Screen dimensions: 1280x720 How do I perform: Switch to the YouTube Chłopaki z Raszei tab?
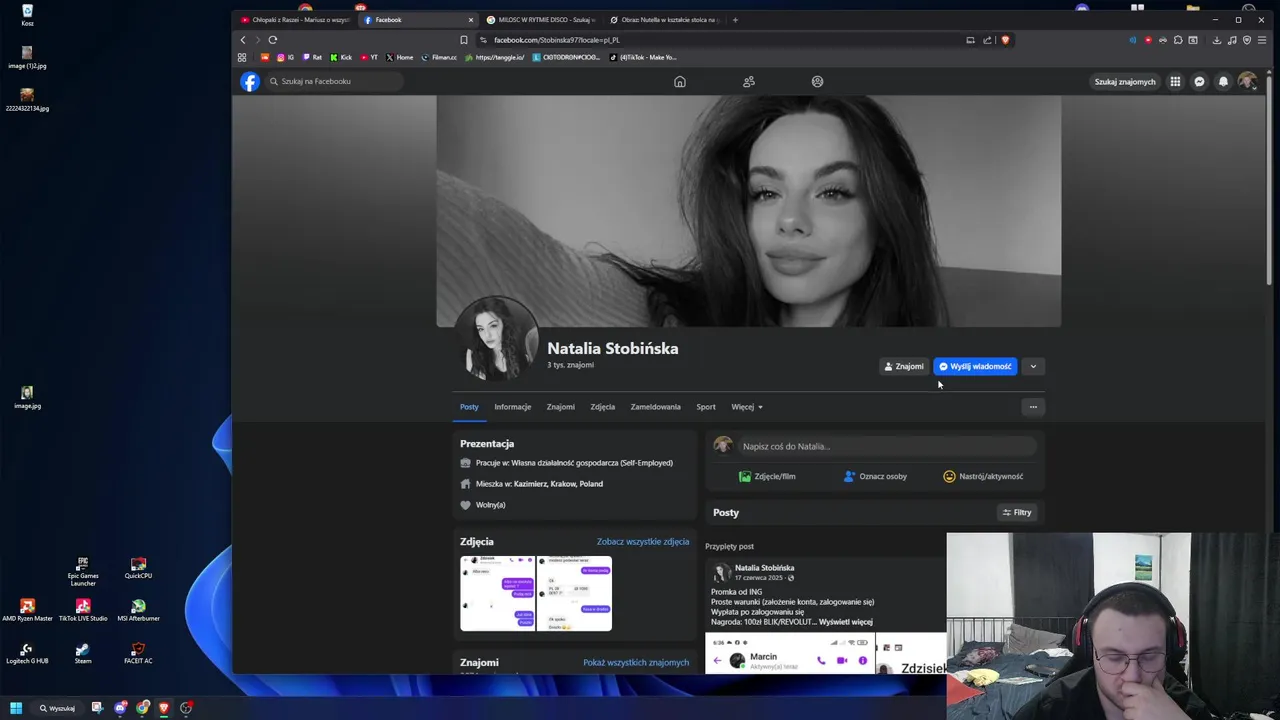(295, 20)
